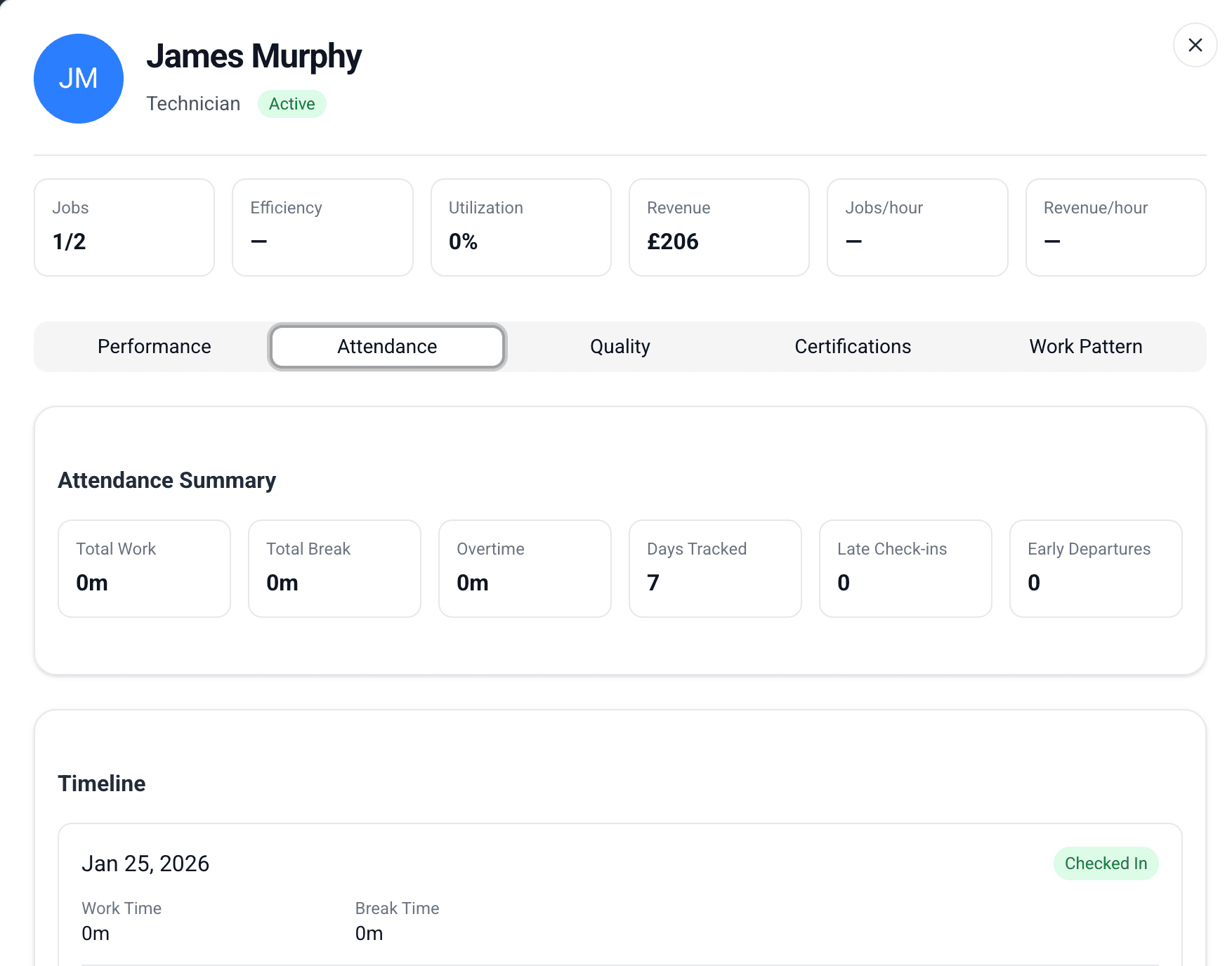The width and height of the screenshot is (1232, 966).
Task: Open the James Murphy avatar icon
Action: click(78, 78)
